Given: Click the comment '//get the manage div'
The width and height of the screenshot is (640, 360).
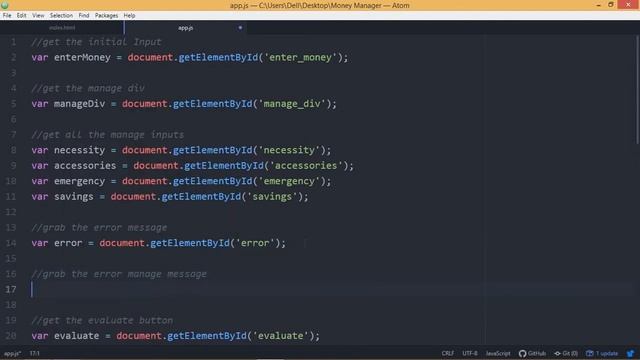Looking at the screenshot, I should coord(88,89).
